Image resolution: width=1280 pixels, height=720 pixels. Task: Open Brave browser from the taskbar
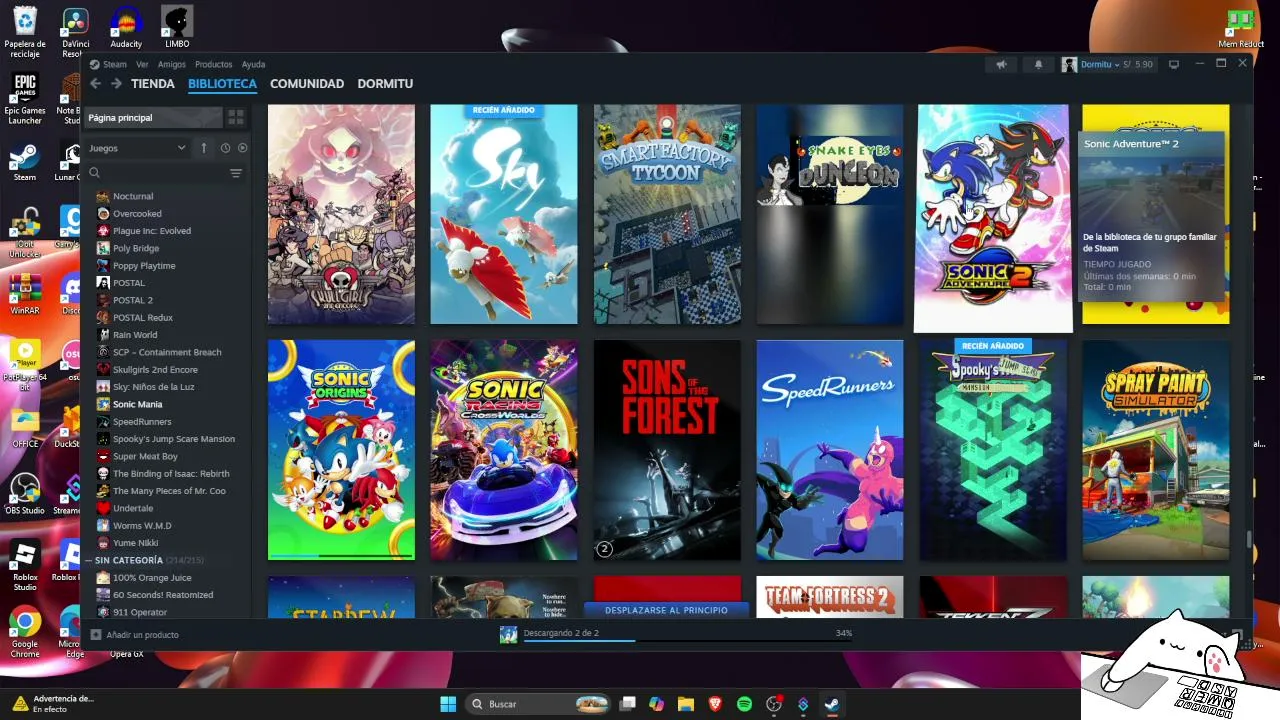[x=715, y=704]
